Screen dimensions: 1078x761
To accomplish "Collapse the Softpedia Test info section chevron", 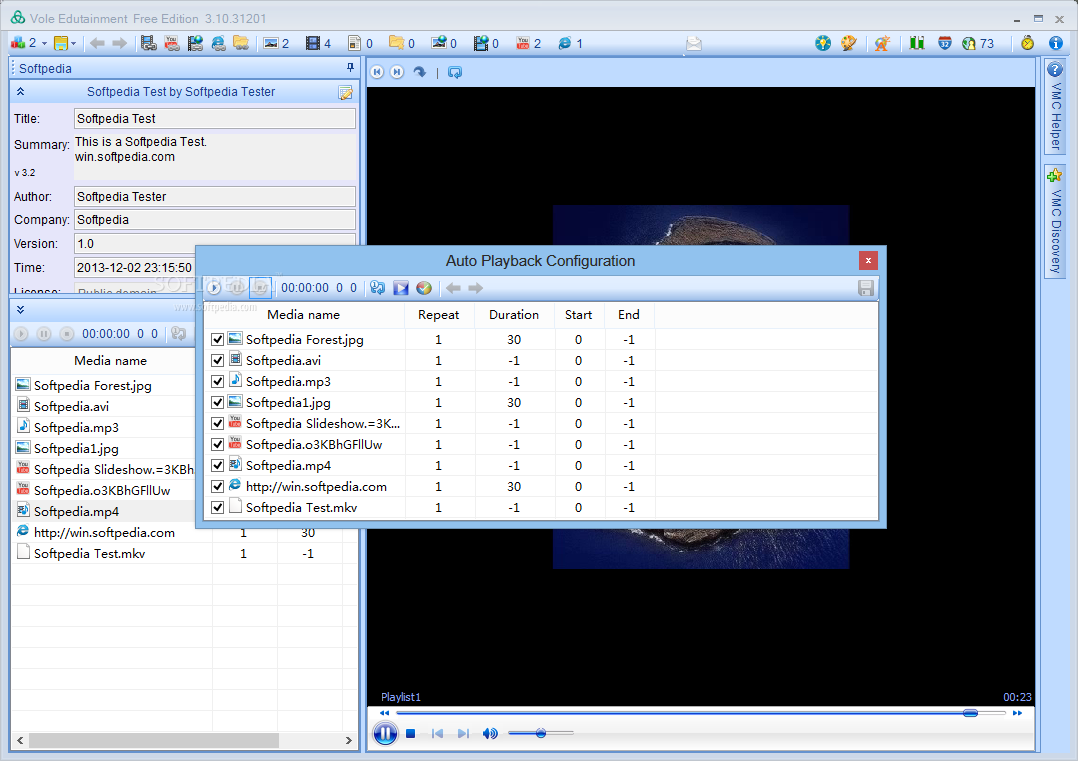I will (21, 91).
